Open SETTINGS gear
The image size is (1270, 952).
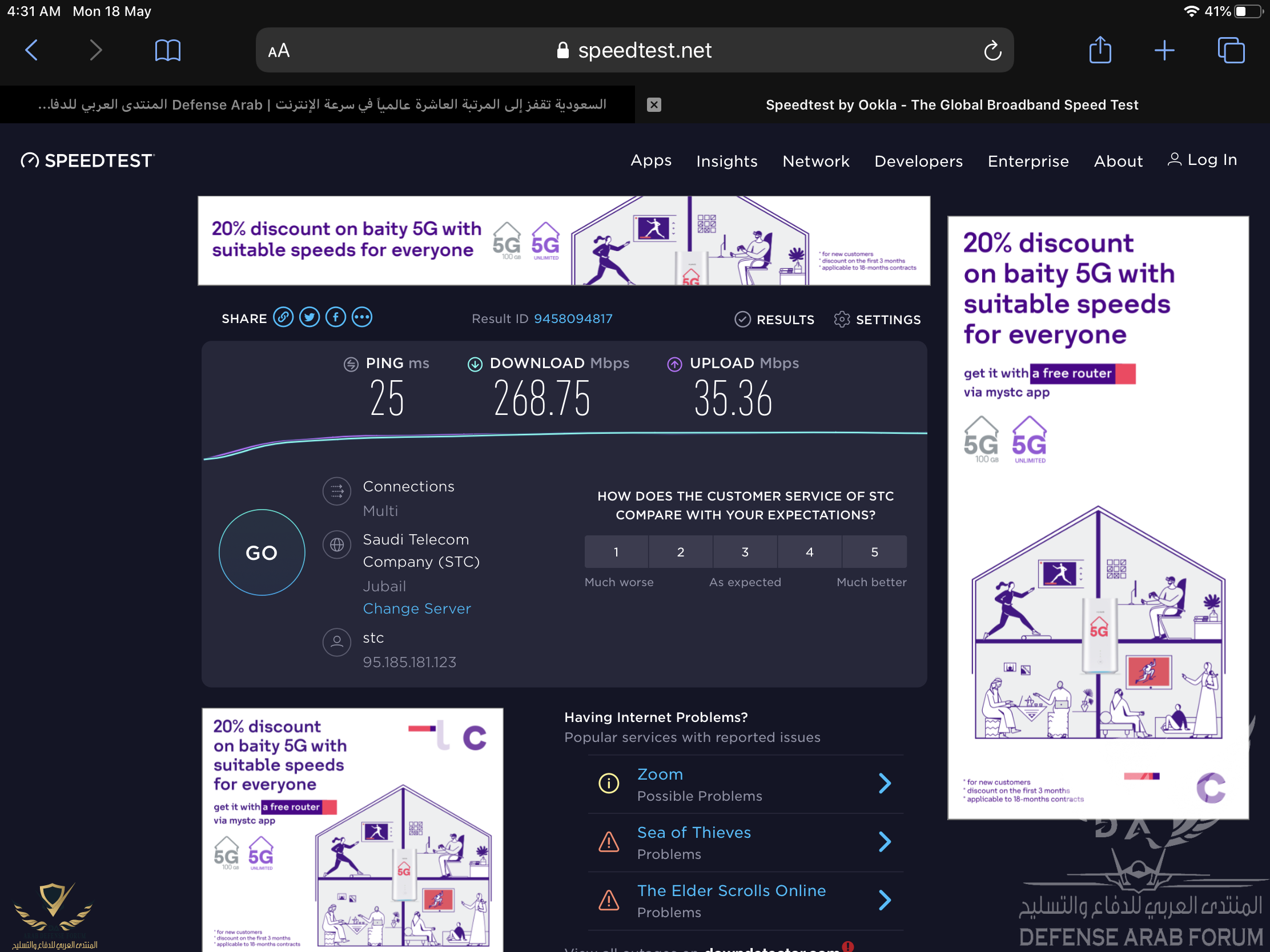click(877, 320)
